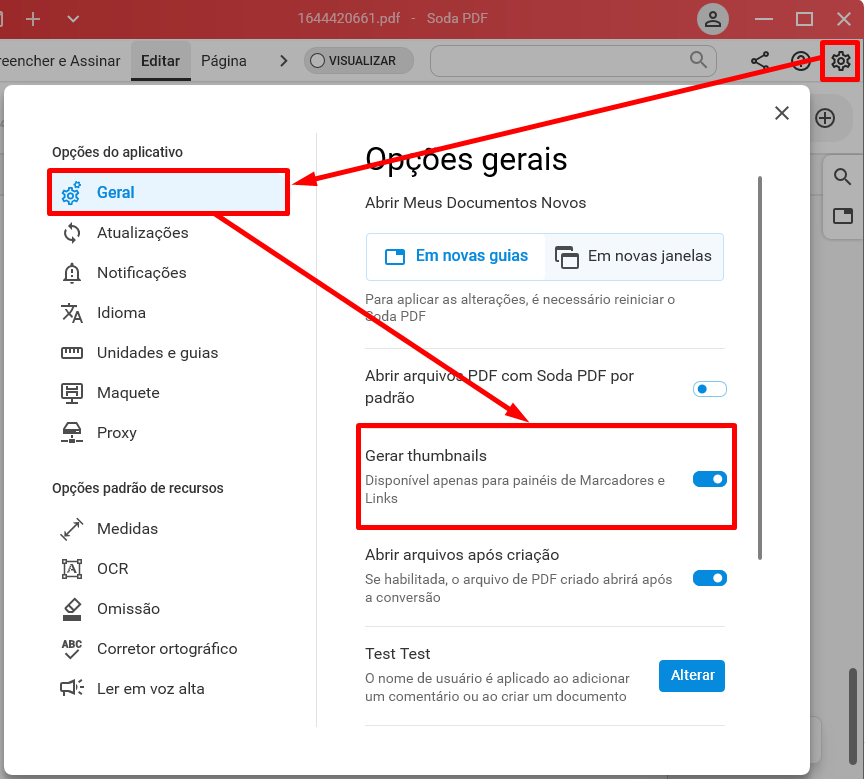Switch to the Página tab
Image resolution: width=865 pixels, height=779 pixels.
pos(223,61)
